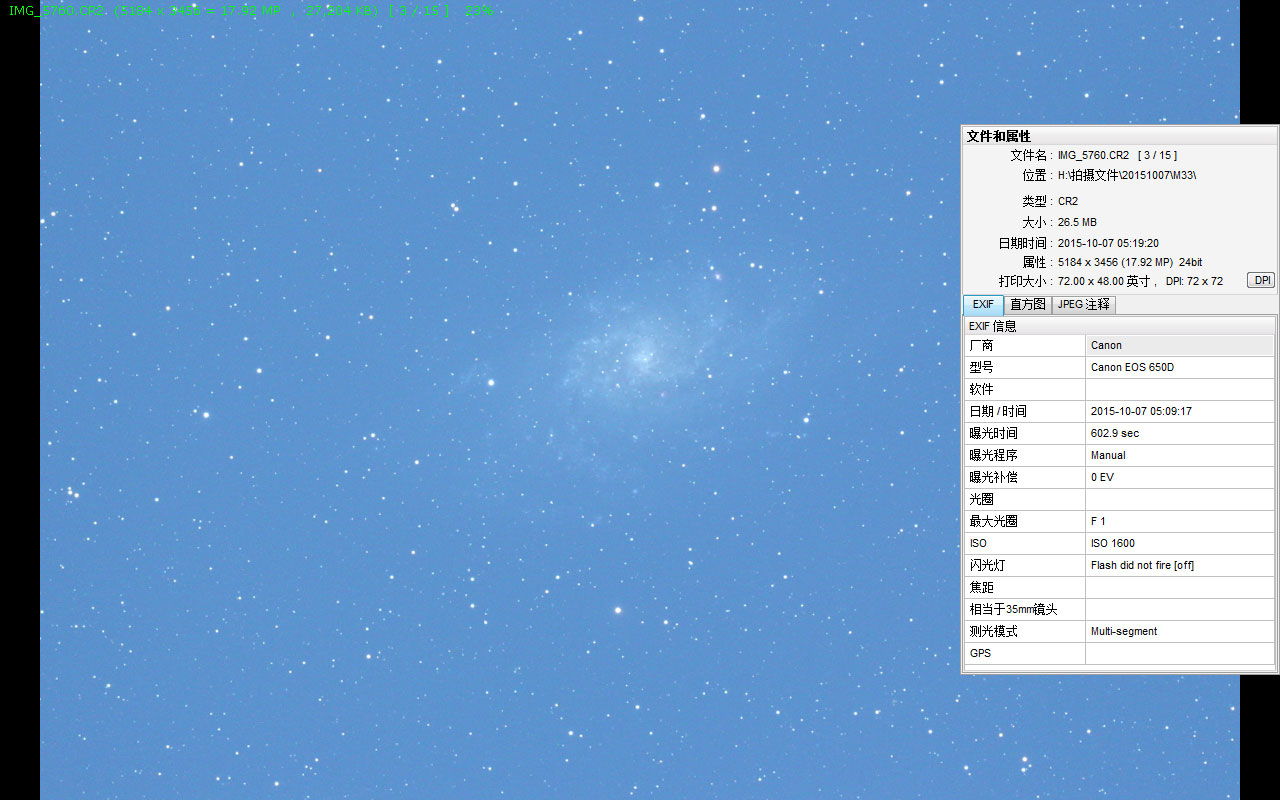Screen dimensions: 1280x800
Task: Switch to the EXIF tab
Action: (x=983, y=304)
